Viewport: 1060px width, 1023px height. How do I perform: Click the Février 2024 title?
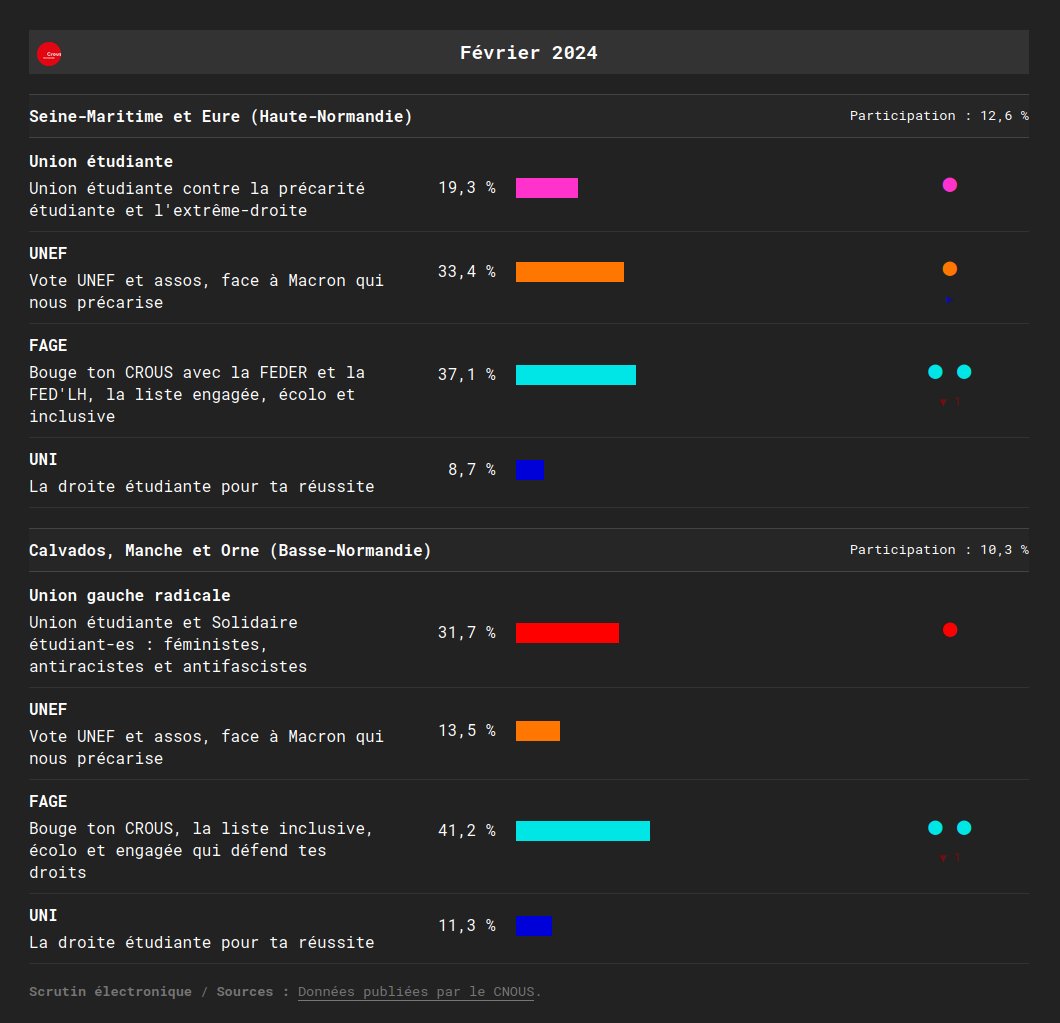point(529,53)
